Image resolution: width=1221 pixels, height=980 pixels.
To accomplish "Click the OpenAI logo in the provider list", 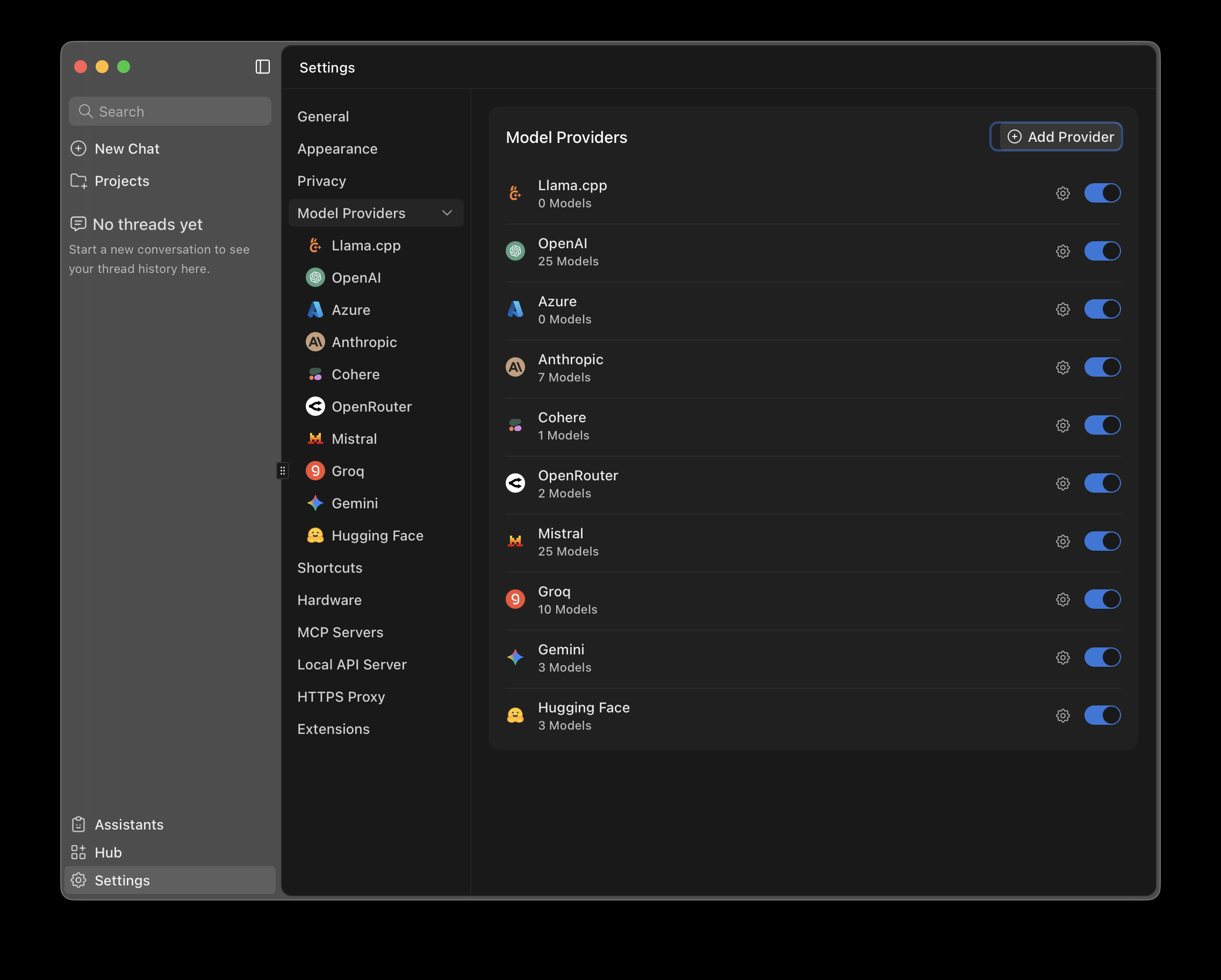I will (x=515, y=251).
